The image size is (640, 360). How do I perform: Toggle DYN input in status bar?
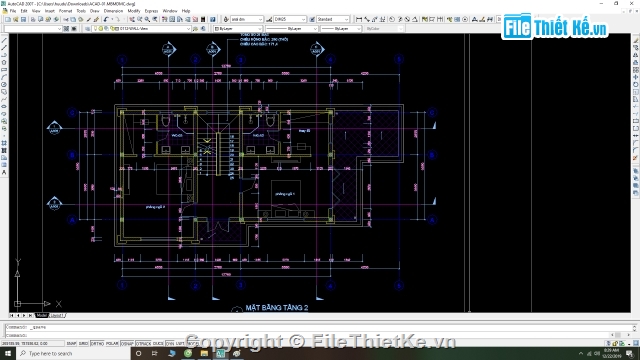170,344
